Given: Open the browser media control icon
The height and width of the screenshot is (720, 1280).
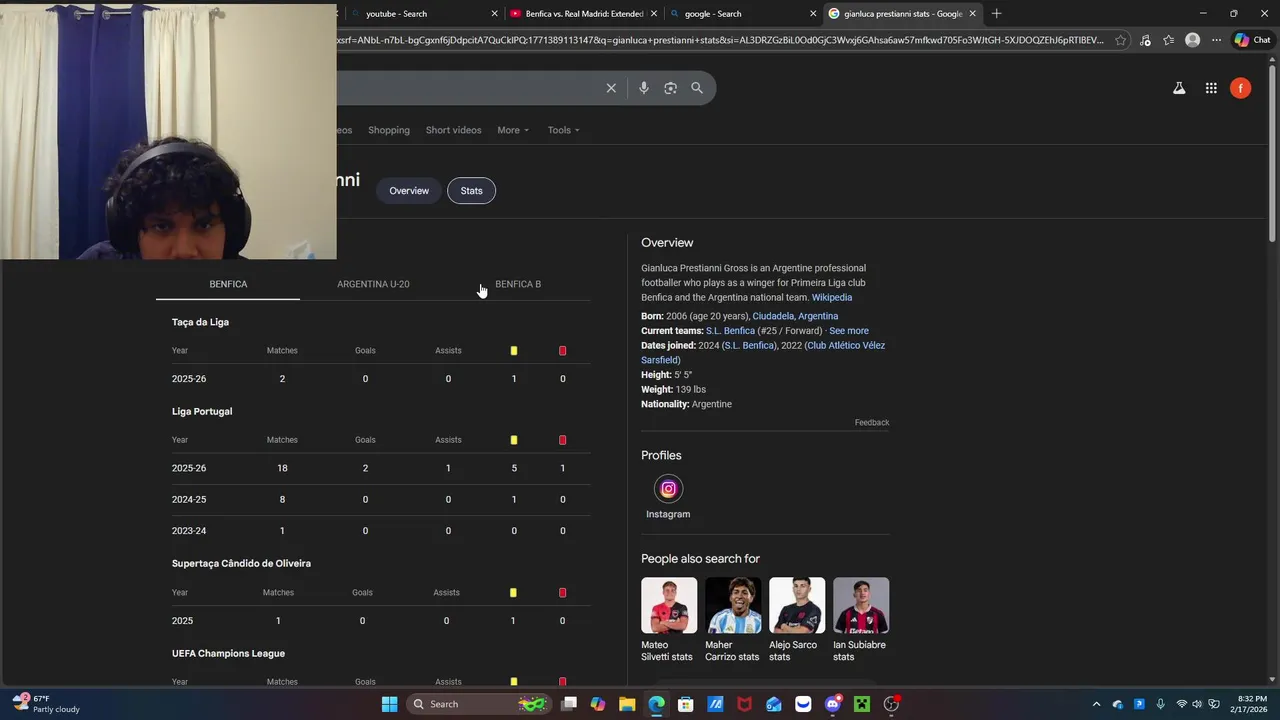Looking at the screenshot, I should click(x=1145, y=40).
